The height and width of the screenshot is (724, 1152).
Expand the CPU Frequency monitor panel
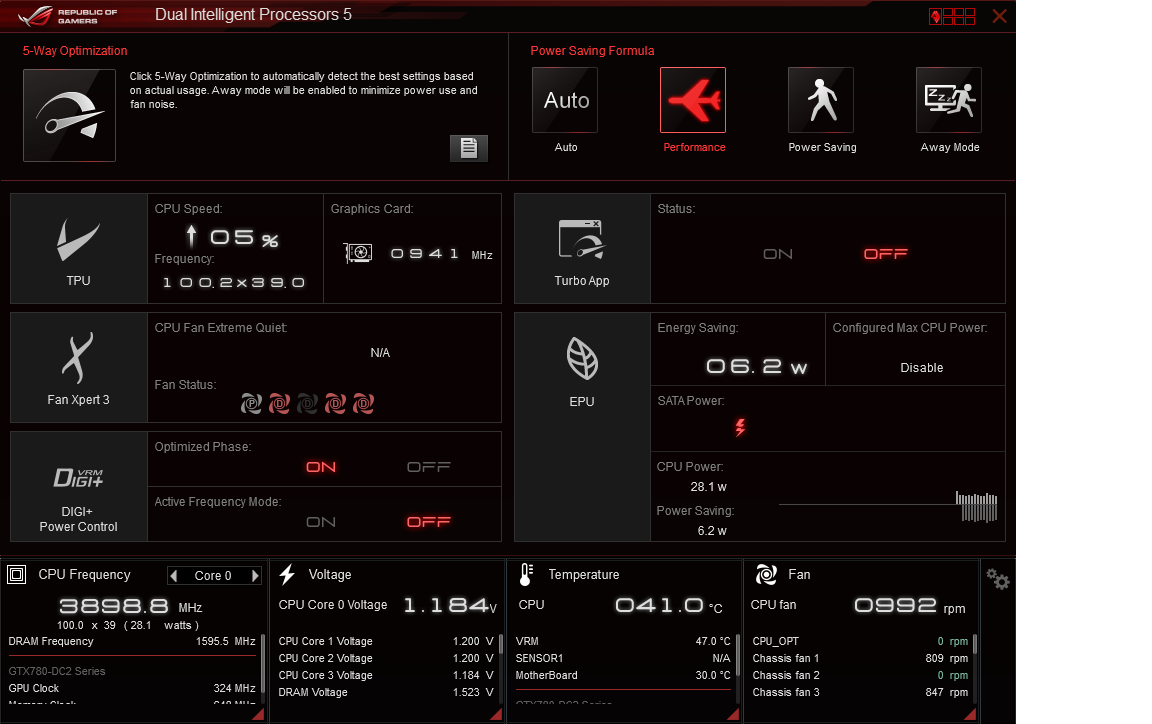[x=258, y=714]
